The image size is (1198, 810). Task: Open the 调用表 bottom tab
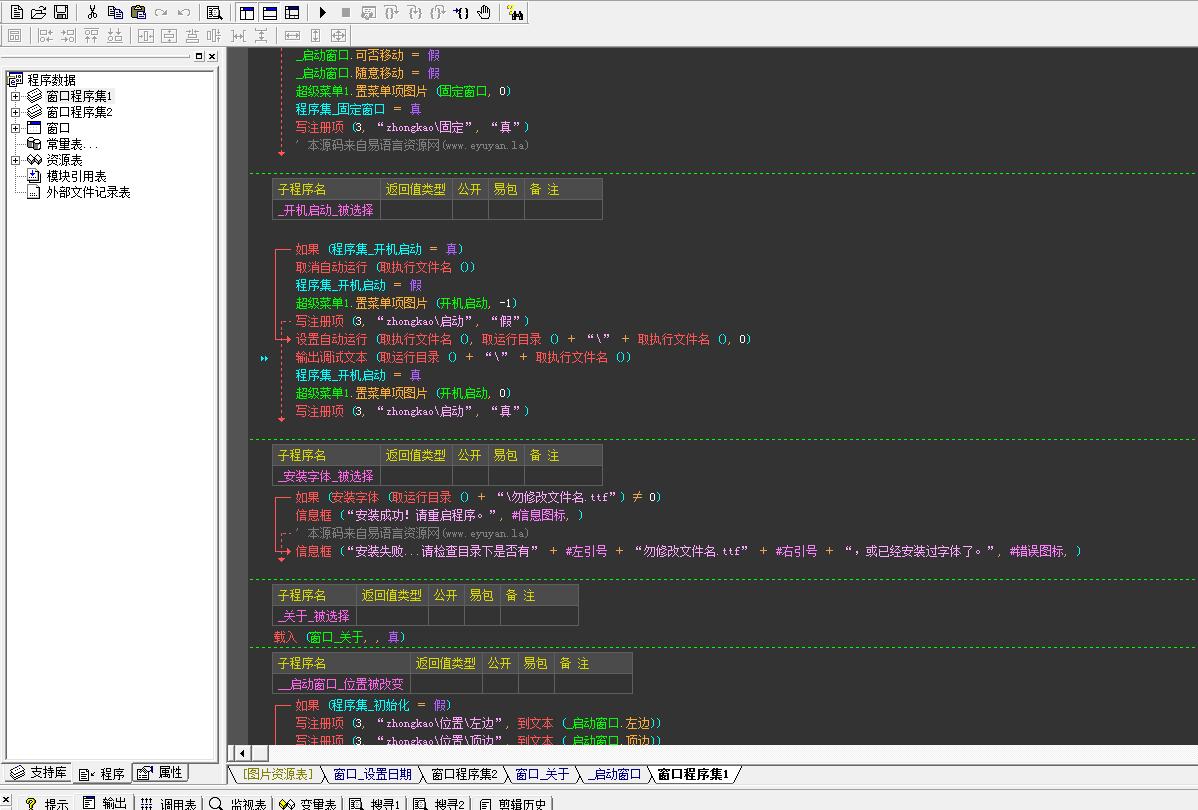(169, 804)
